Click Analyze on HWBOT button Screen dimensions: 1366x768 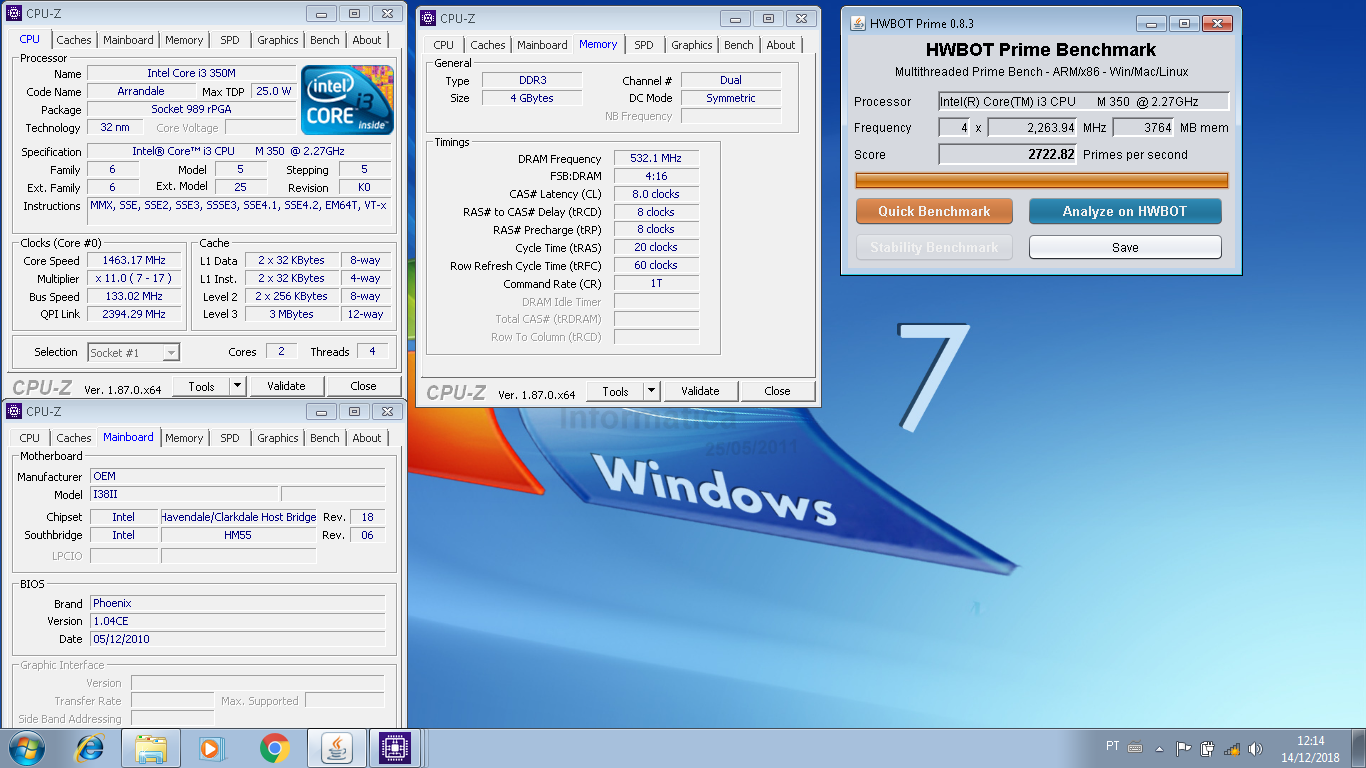[1125, 211]
